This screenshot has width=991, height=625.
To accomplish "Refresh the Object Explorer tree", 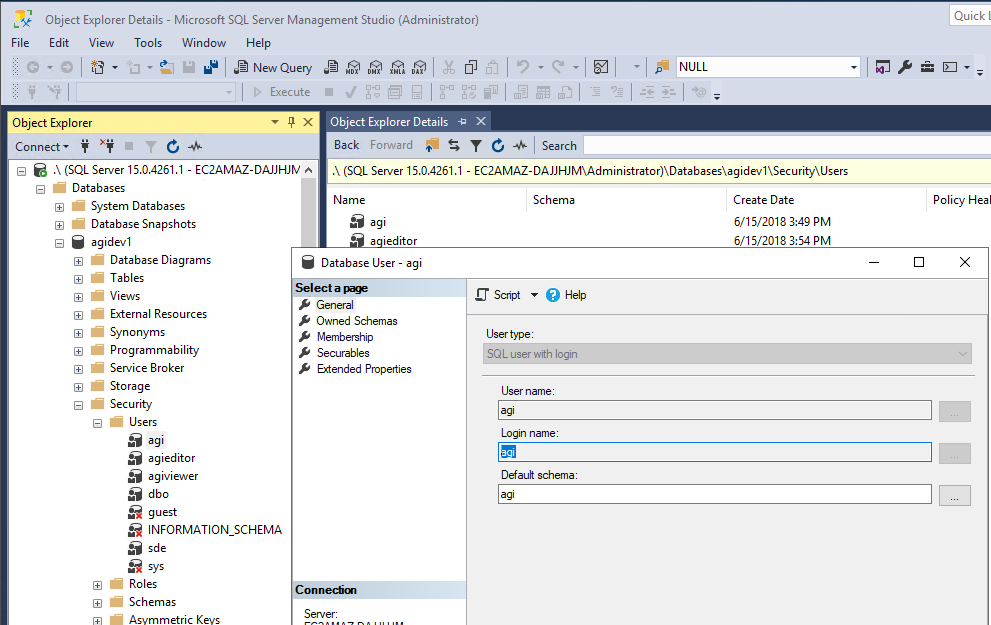I will tap(173, 146).
